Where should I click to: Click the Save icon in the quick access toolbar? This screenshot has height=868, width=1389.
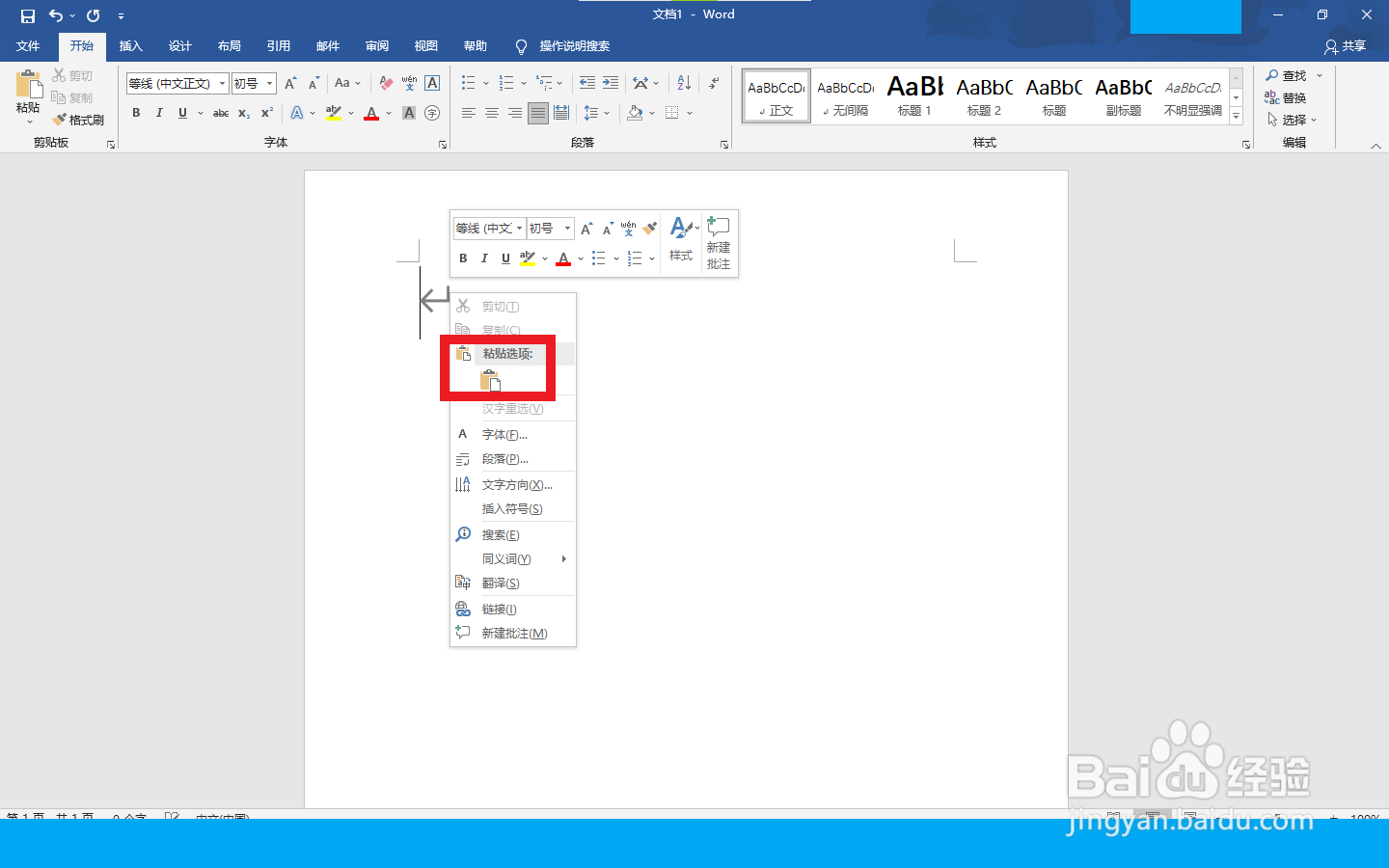[28, 15]
